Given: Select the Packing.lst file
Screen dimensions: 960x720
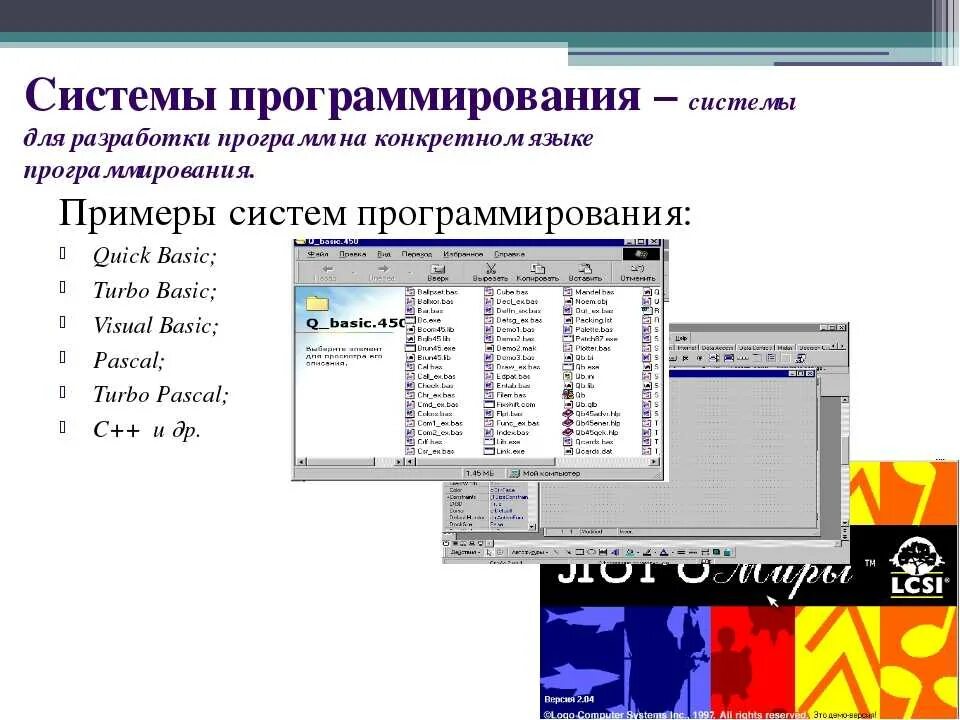Looking at the screenshot, I should (x=588, y=320).
